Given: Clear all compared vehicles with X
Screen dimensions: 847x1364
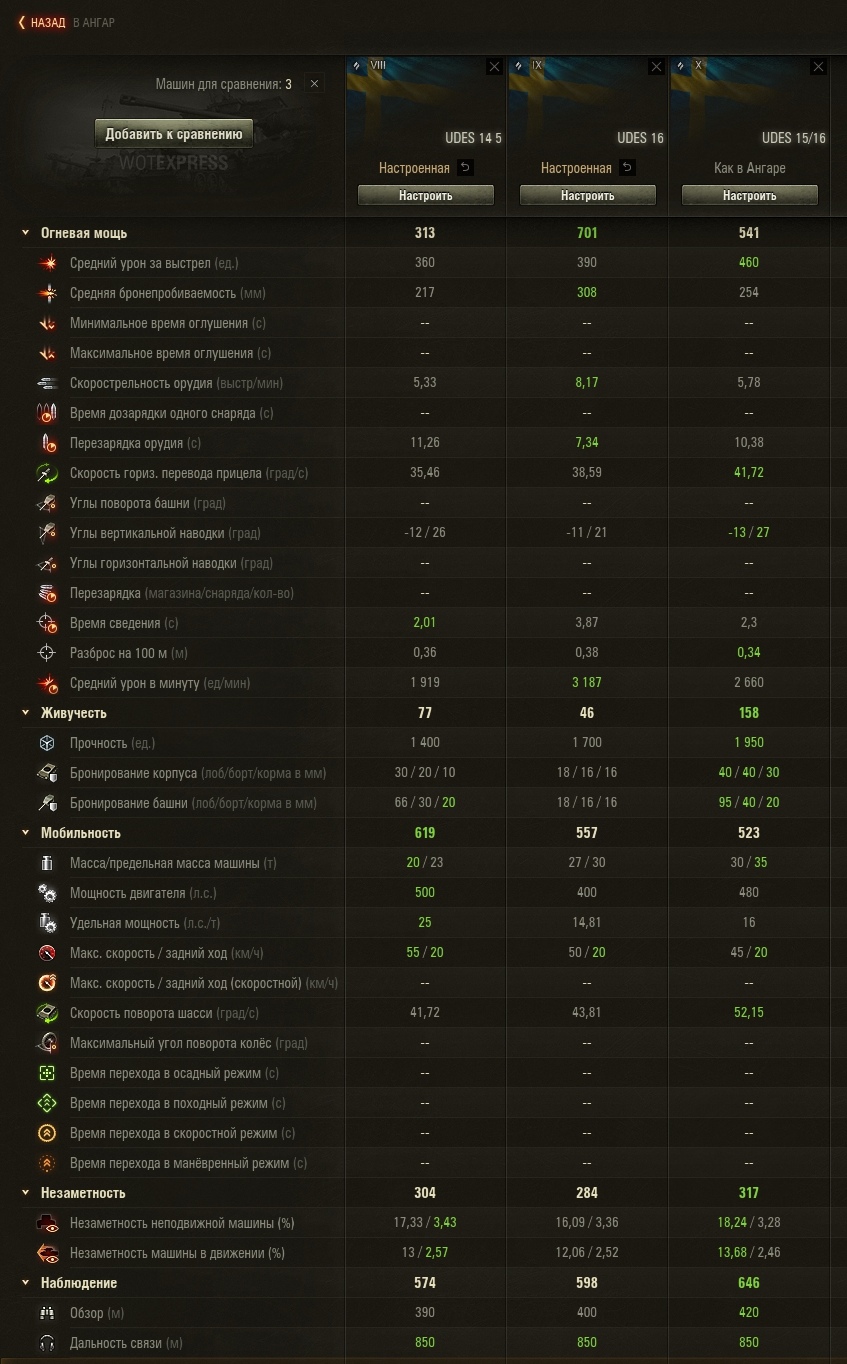Looking at the screenshot, I should click(315, 84).
